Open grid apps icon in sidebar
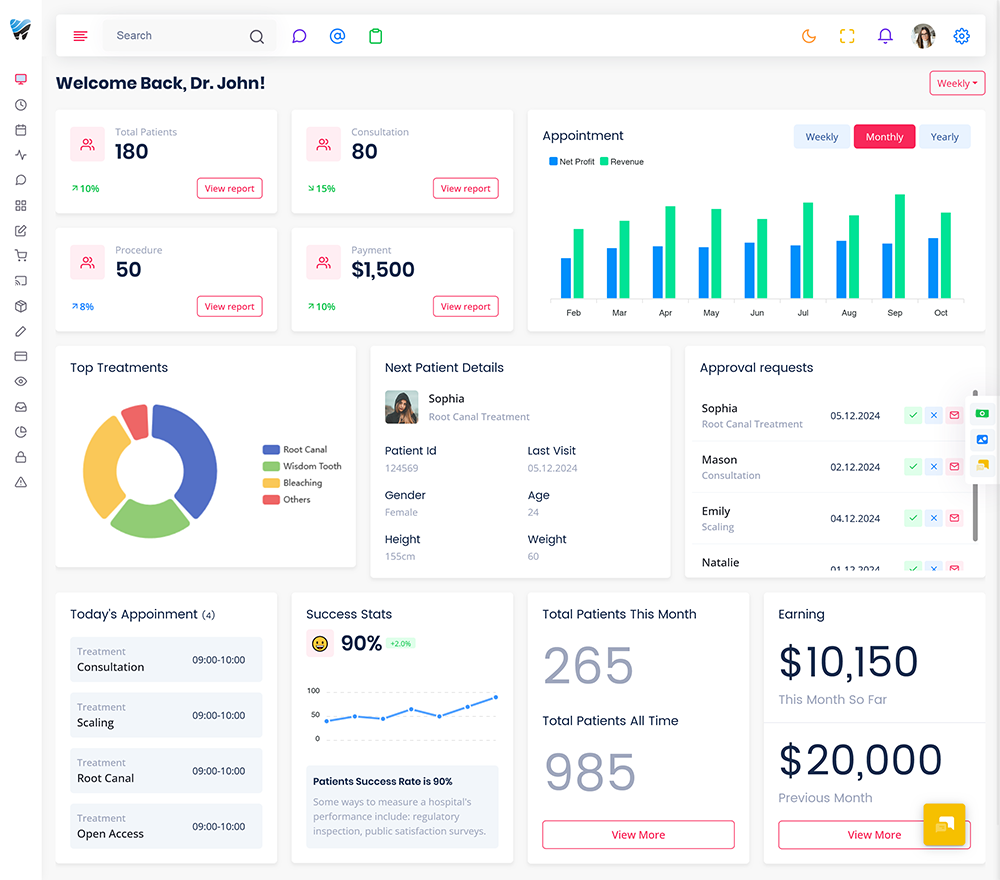Image resolution: width=1000 pixels, height=880 pixels. [21, 205]
